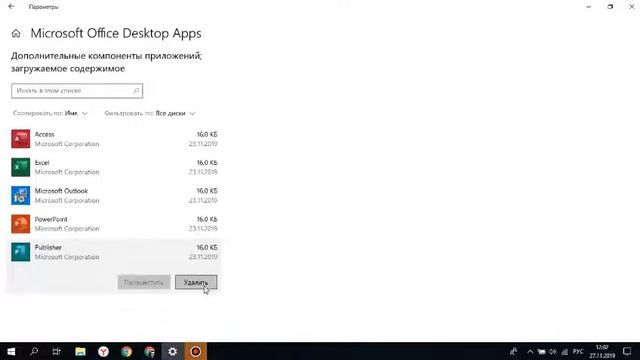Click the 16,0 КБ size in Access row
The width and height of the screenshot is (640, 360).
coord(207,134)
